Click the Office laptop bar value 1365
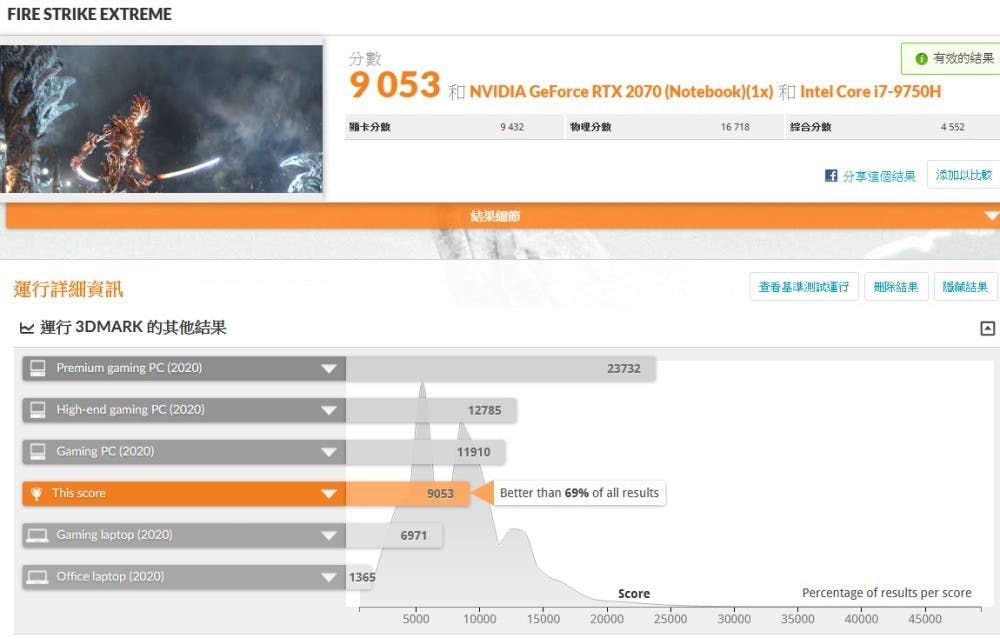 pos(362,577)
